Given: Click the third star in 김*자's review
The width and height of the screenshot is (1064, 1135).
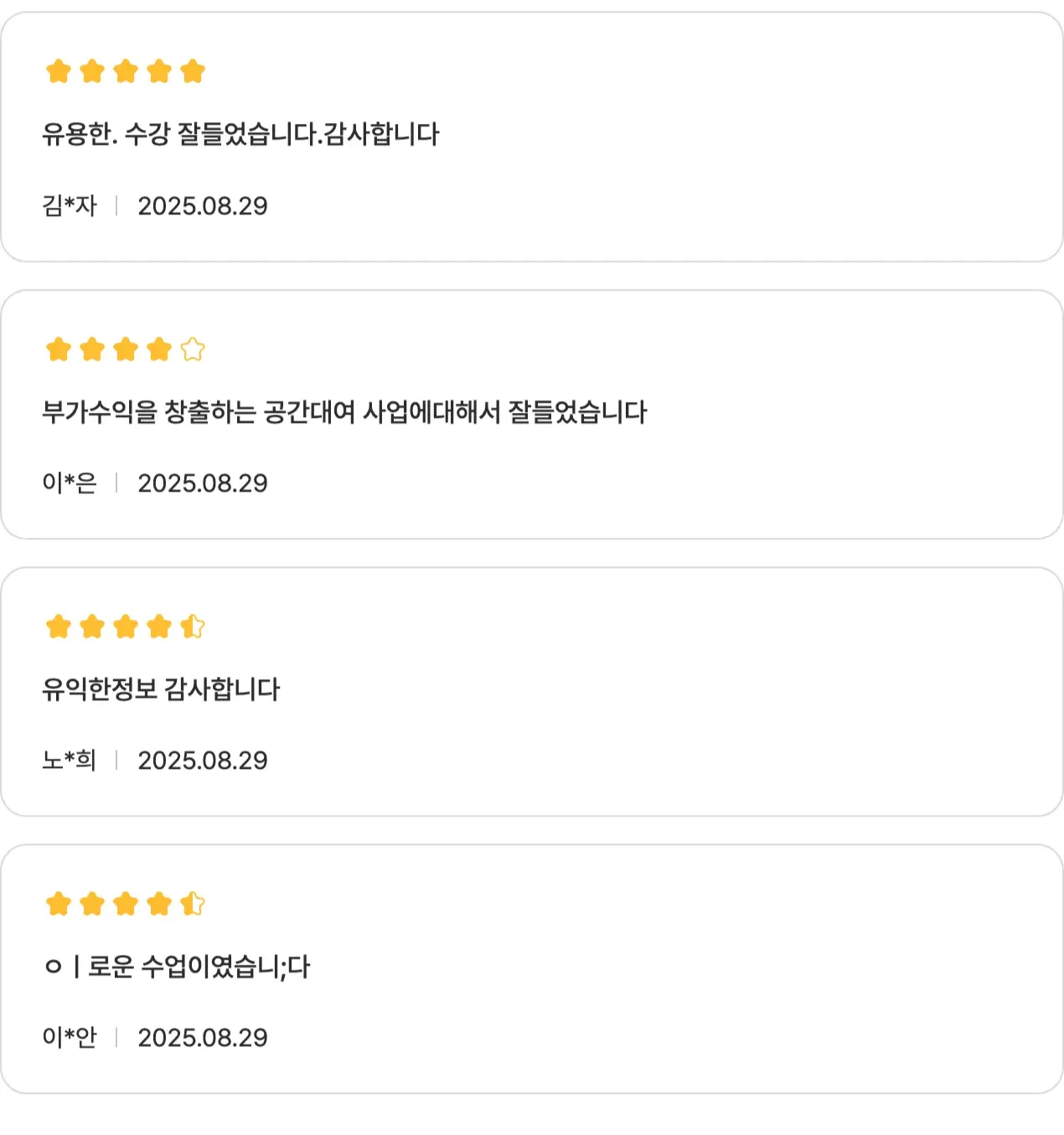Looking at the screenshot, I should (x=126, y=71).
